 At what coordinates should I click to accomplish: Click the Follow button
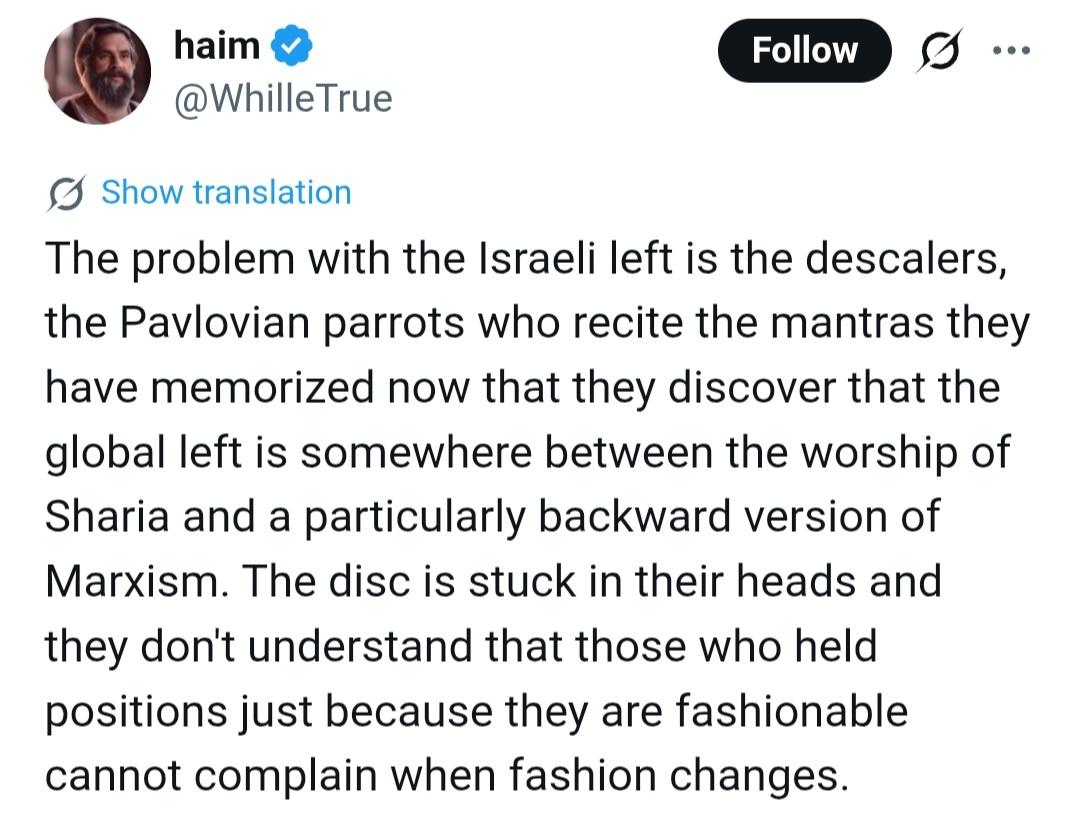point(804,50)
